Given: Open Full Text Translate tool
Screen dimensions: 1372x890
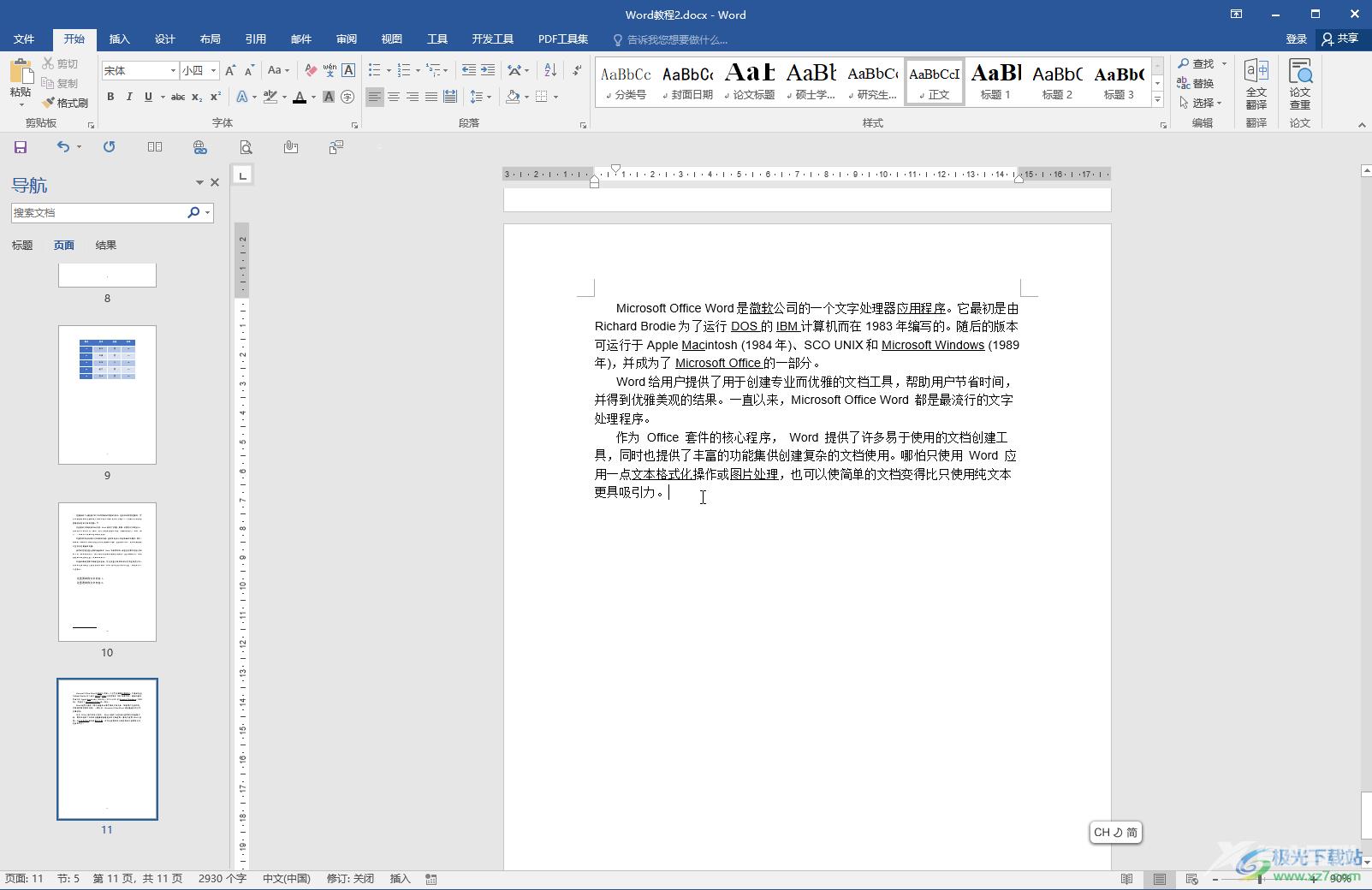Looking at the screenshot, I should 1256,84.
